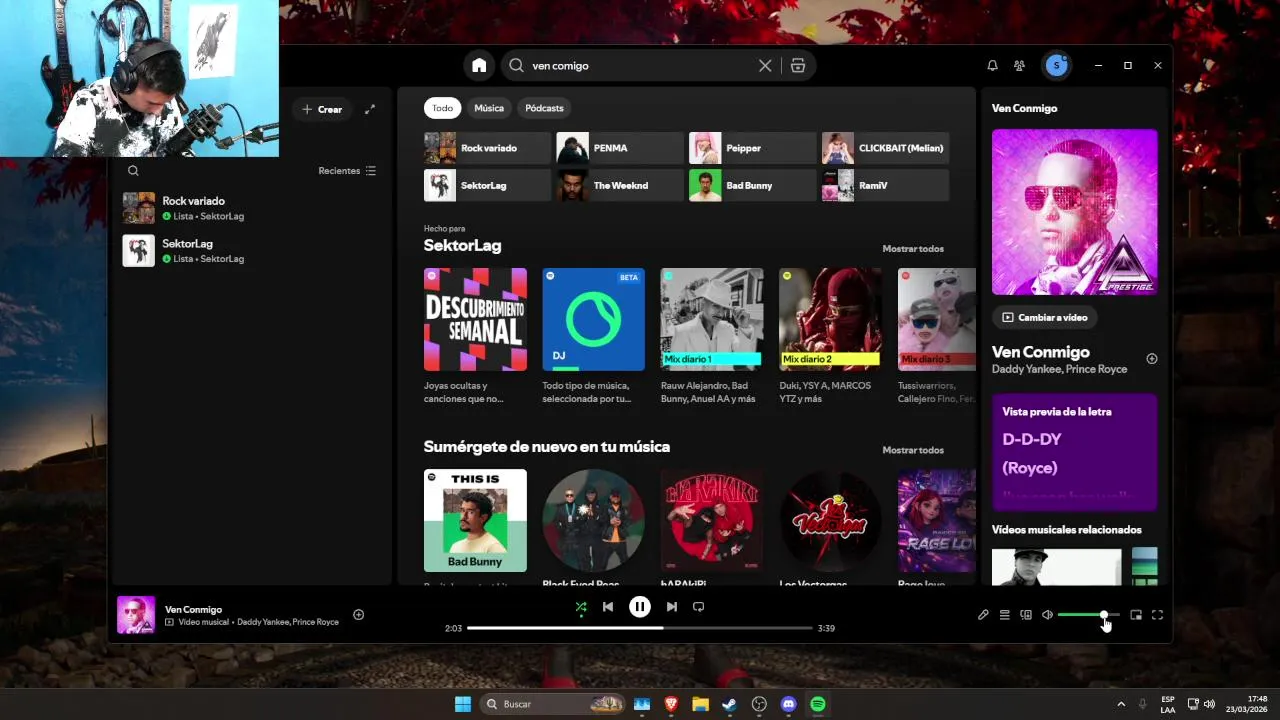The width and height of the screenshot is (1280, 720).
Task: Click the Crear button
Action: click(x=322, y=109)
